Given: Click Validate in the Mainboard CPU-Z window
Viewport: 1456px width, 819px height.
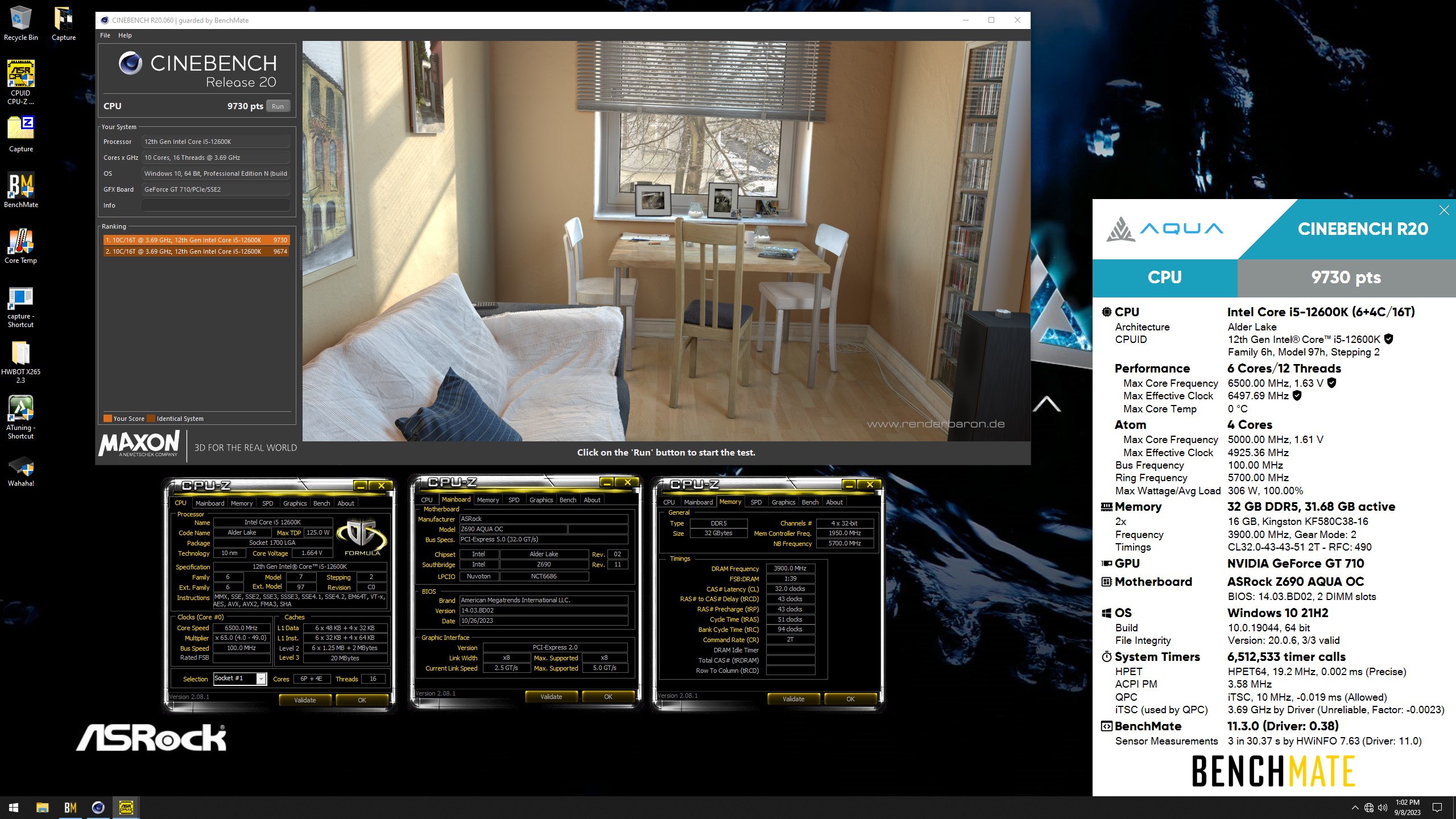Looking at the screenshot, I should click(551, 697).
